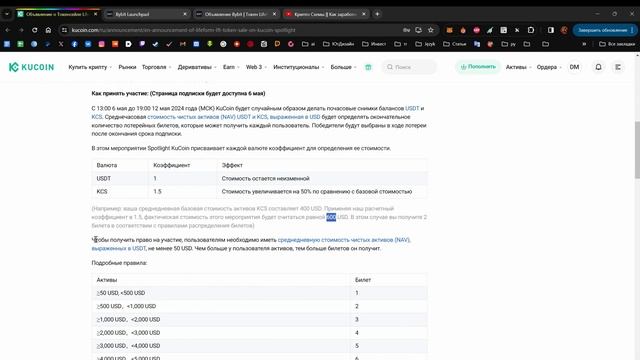Reload the page
The image size is (640, 360).
[35, 30]
